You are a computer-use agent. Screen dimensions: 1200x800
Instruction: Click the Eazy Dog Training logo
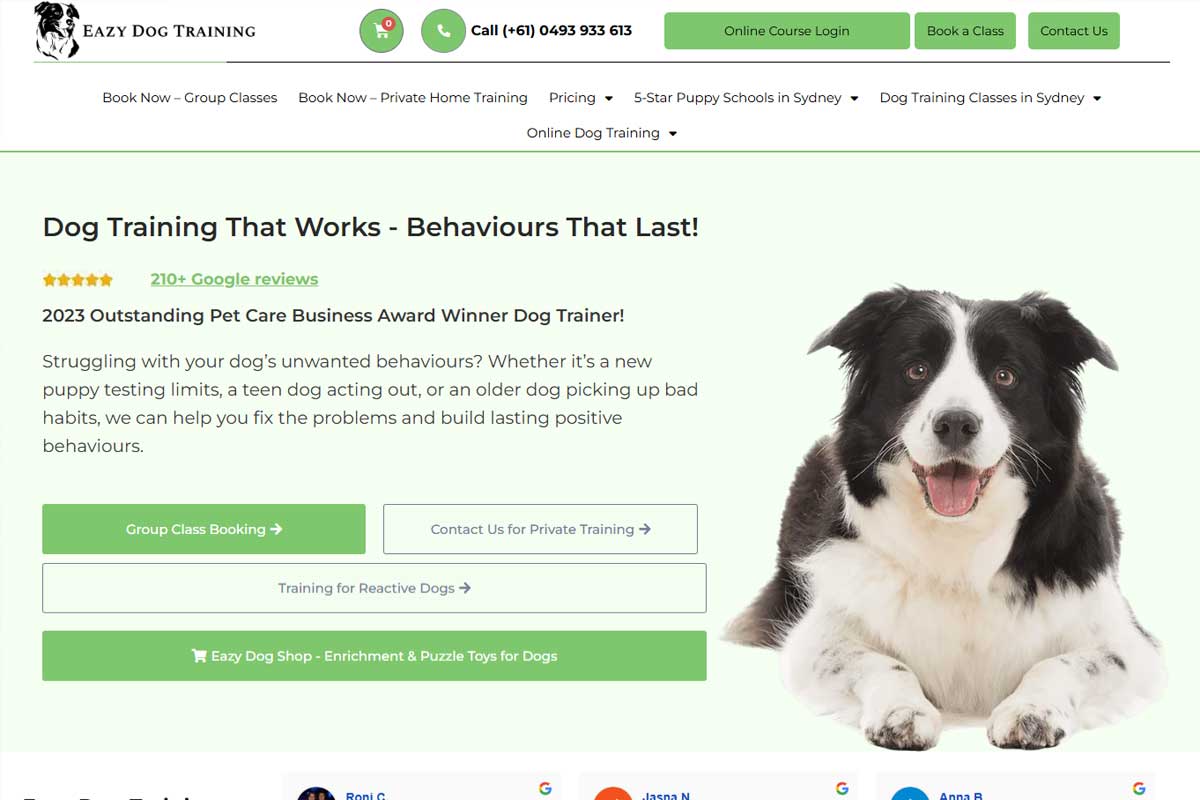(145, 31)
